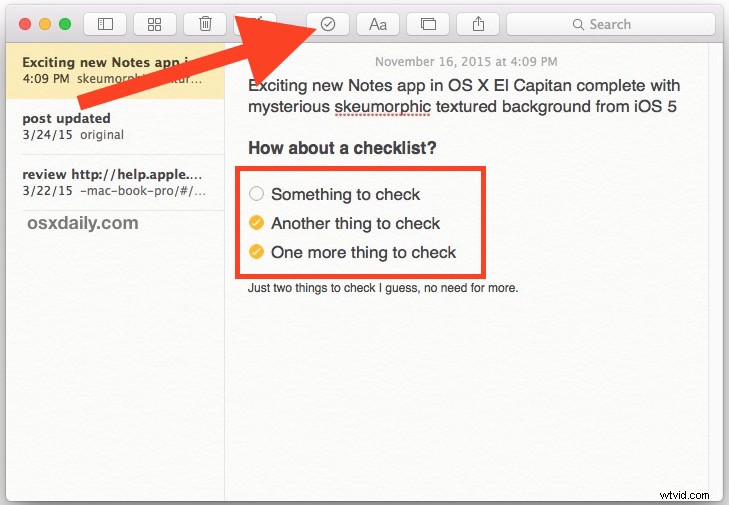Click the photo browser toolbar icon

pyautogui.click(x=428, y=24)
